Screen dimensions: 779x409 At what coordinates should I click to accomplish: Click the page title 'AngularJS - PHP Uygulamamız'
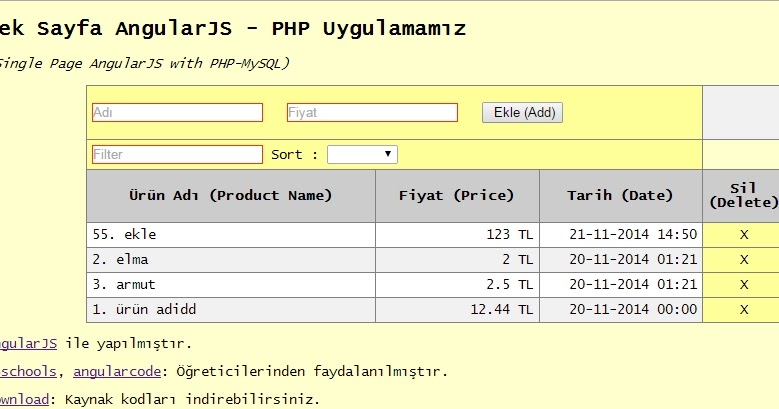pos(290,28)
